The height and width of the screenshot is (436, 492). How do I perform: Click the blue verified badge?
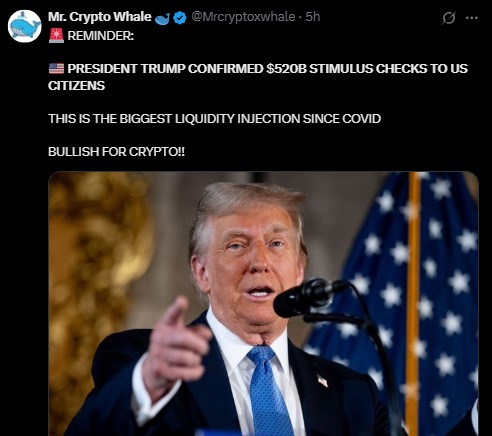point(180,18)
